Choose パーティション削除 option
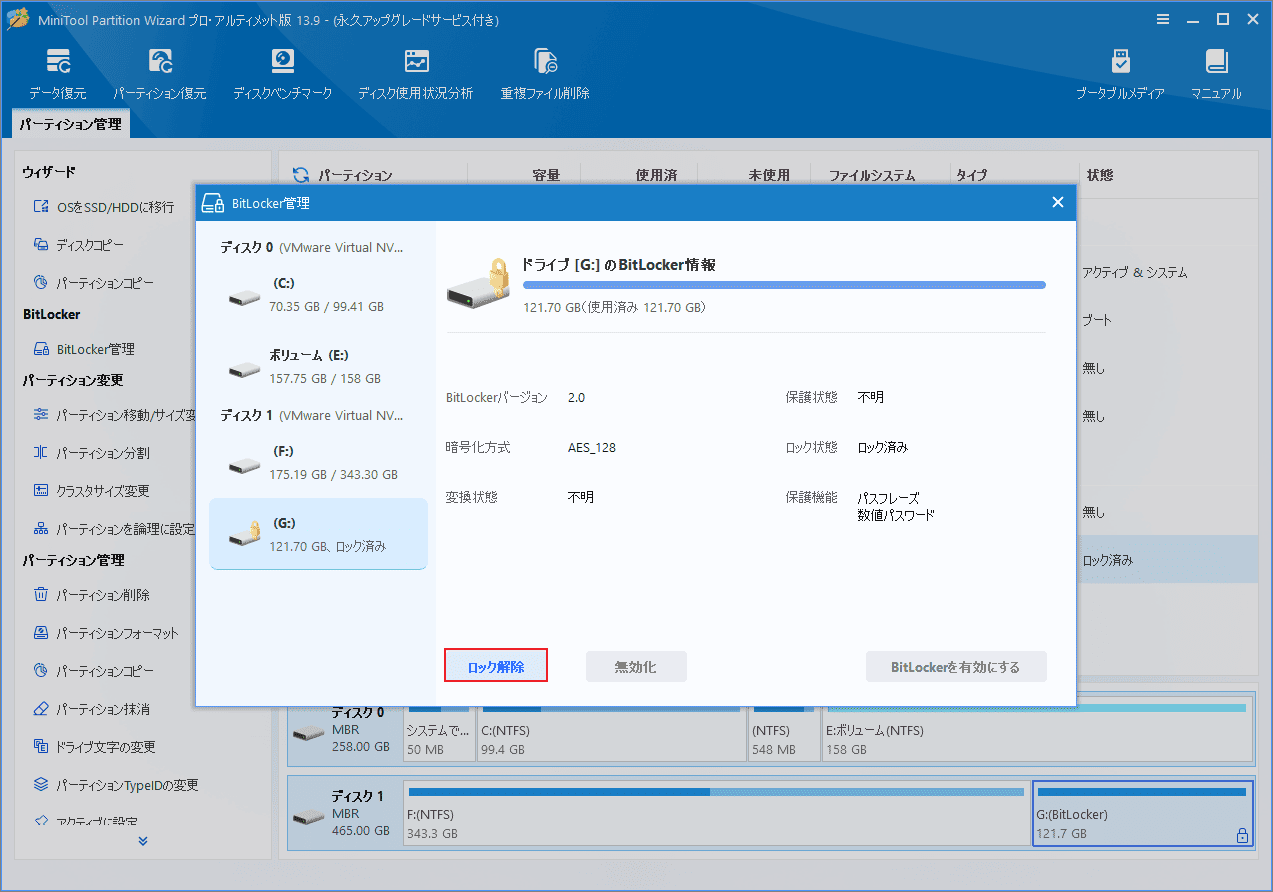The height and width of the screenshot is (892, 1273). click(x=92, y=595)
